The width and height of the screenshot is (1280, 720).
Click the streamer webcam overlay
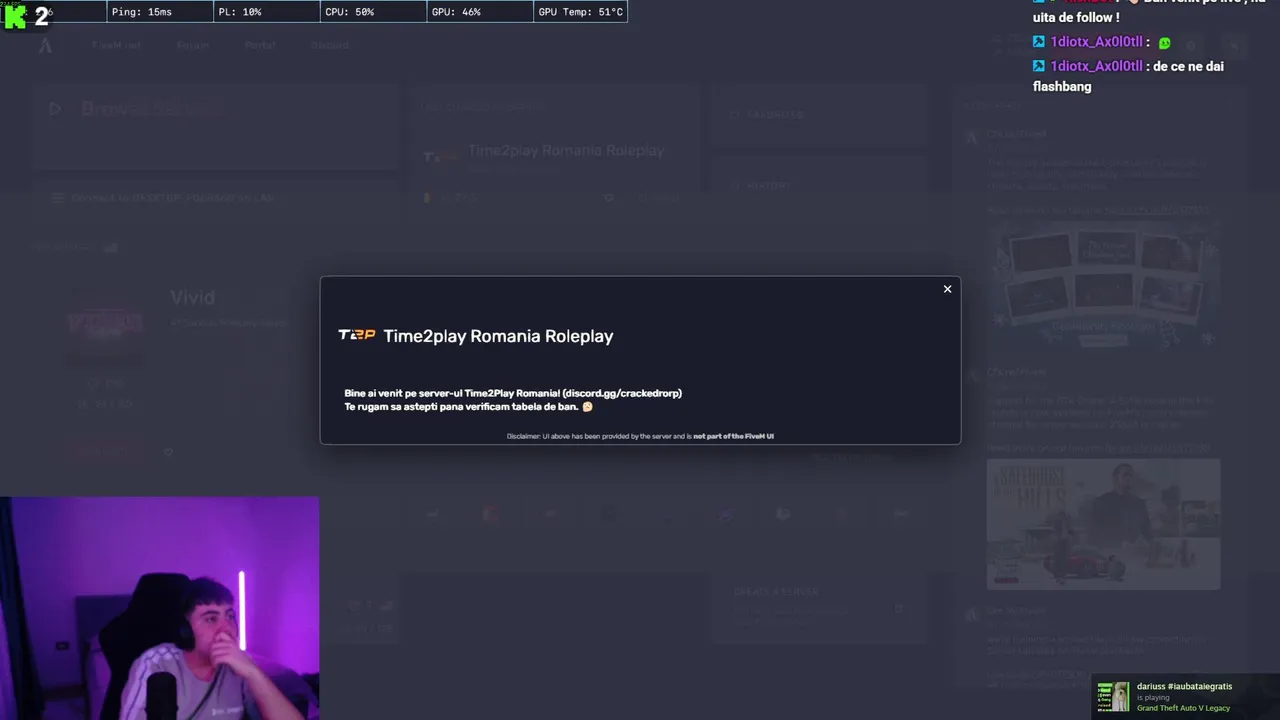pyautogui.click(x=160, y=608)
